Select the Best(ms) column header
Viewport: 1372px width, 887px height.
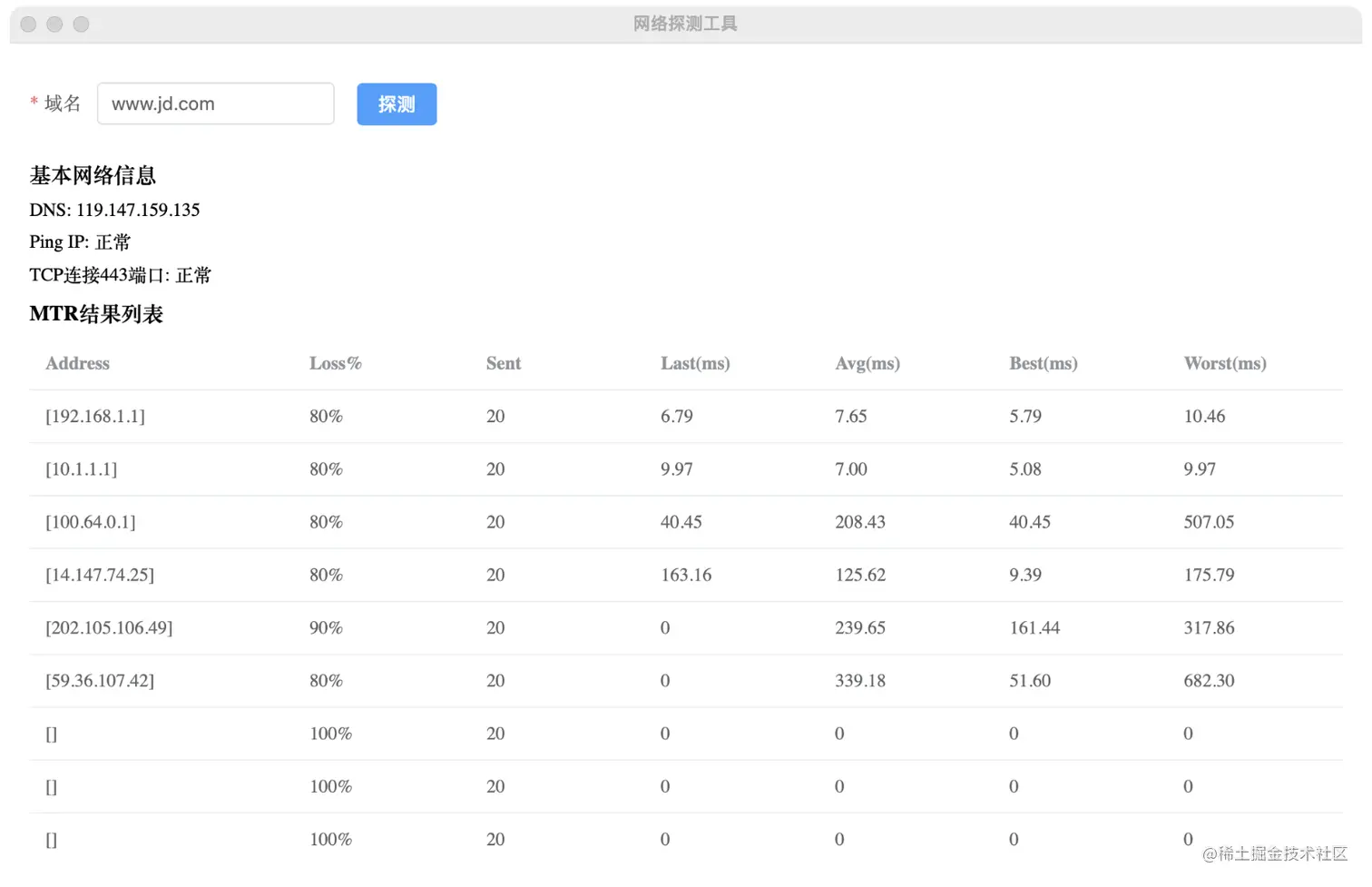coord(1044,363)
